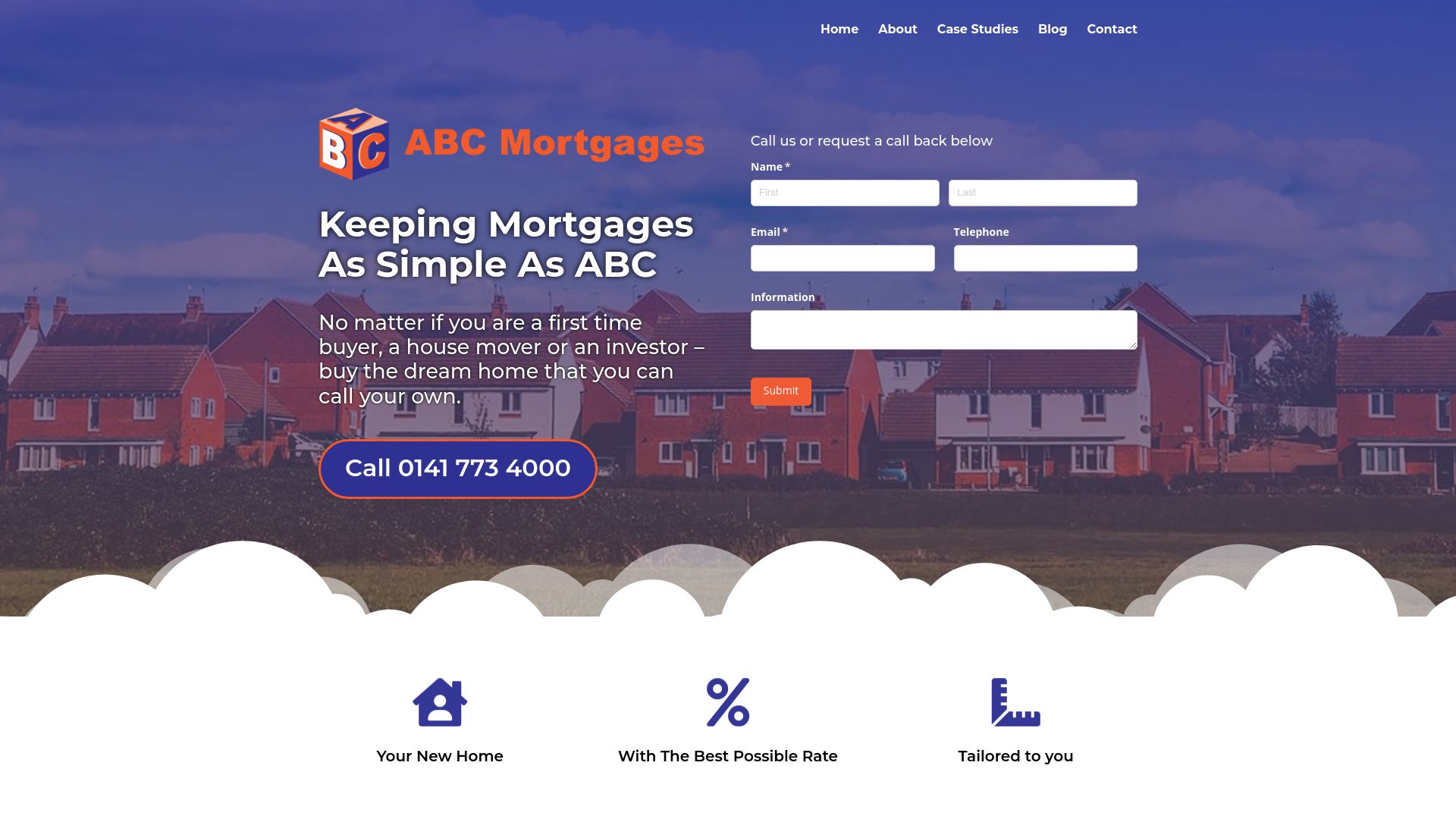
Task: Click the Call 0141 773 4000 button
Action: [457, 468]
